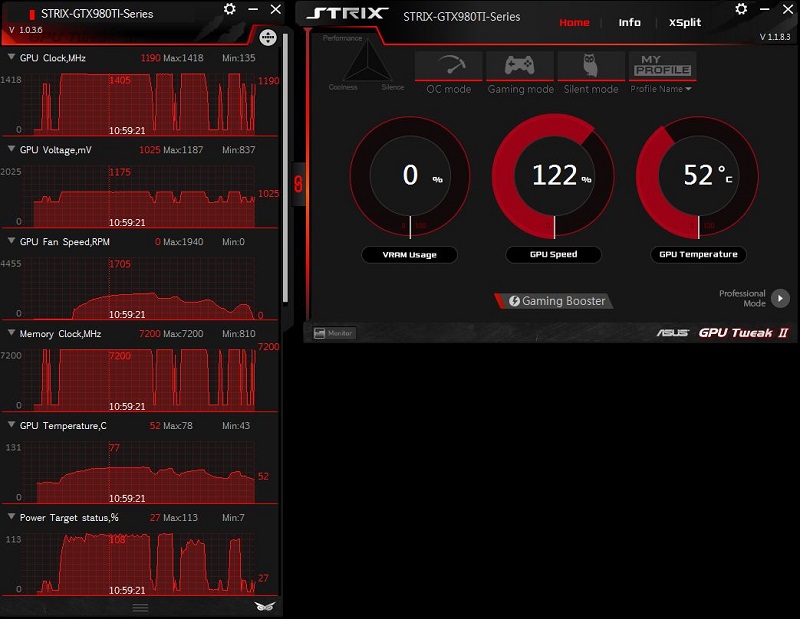Screen dimensions: 800x619
Task: Click the VRAM Usage gauge
Action: (x=410, y=177)
